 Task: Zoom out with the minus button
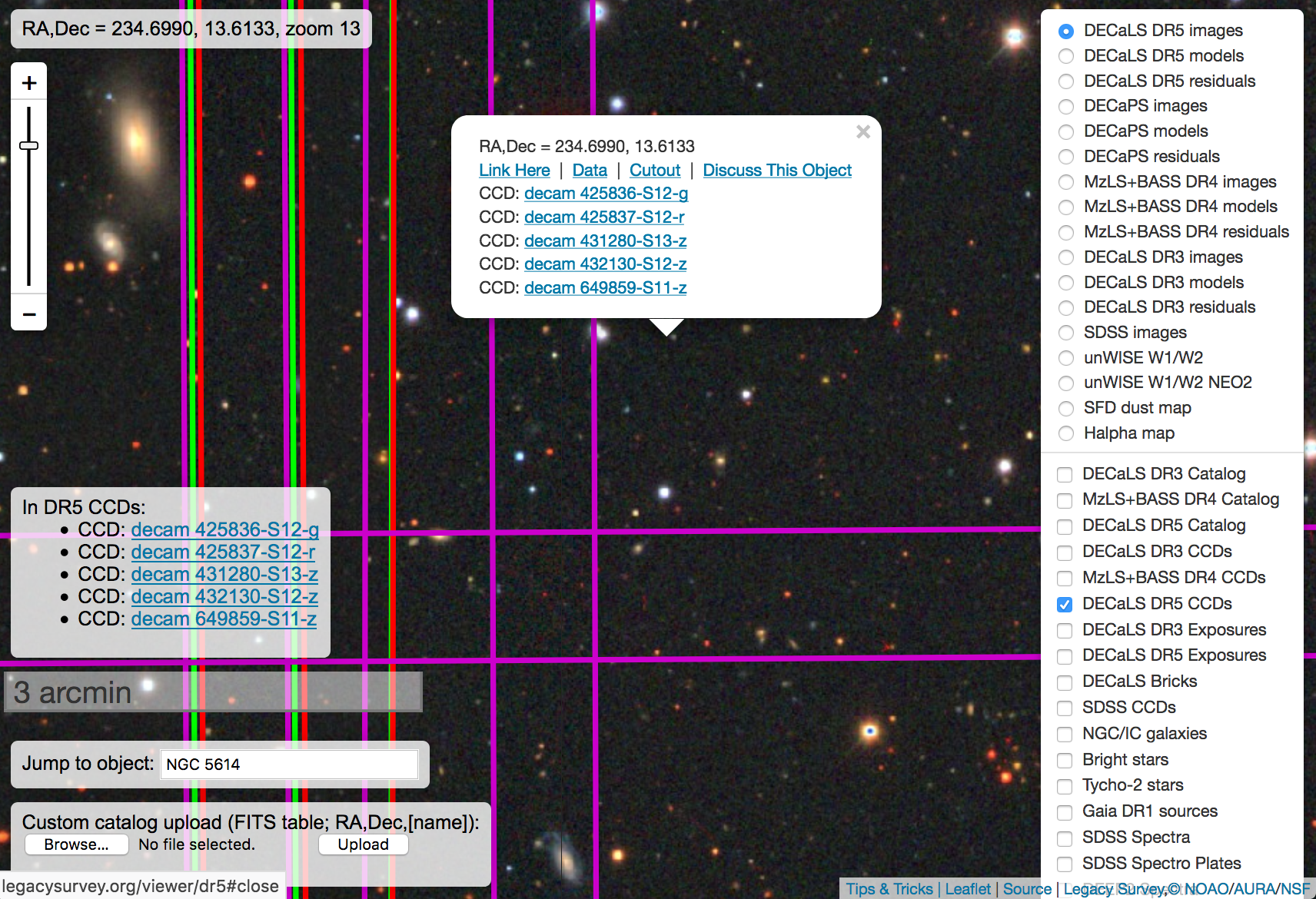coord(29,313)
